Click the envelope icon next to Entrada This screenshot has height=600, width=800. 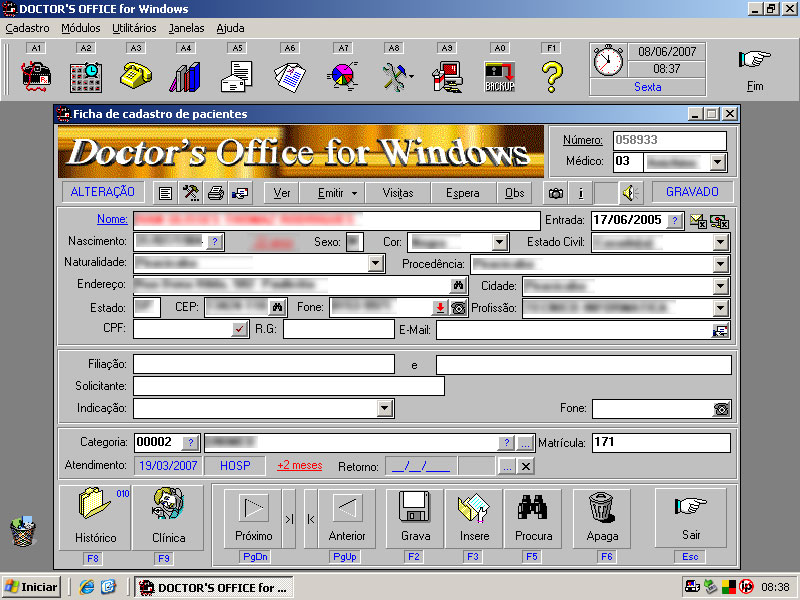(697, 221)
